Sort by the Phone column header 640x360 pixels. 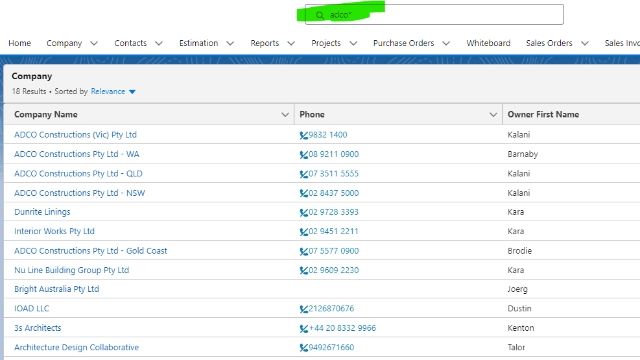pos(312,115)
